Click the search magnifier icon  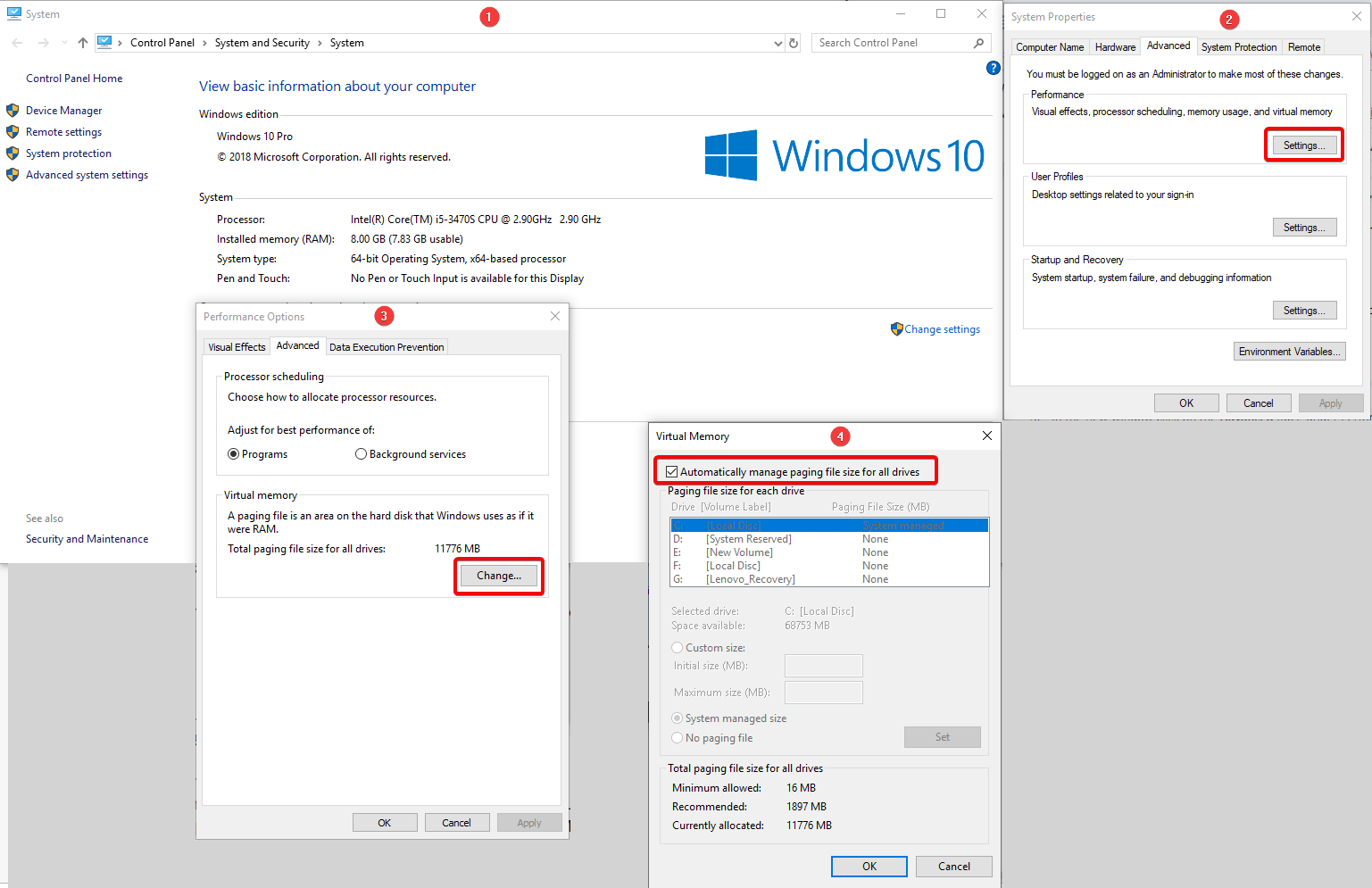point(978,43)
